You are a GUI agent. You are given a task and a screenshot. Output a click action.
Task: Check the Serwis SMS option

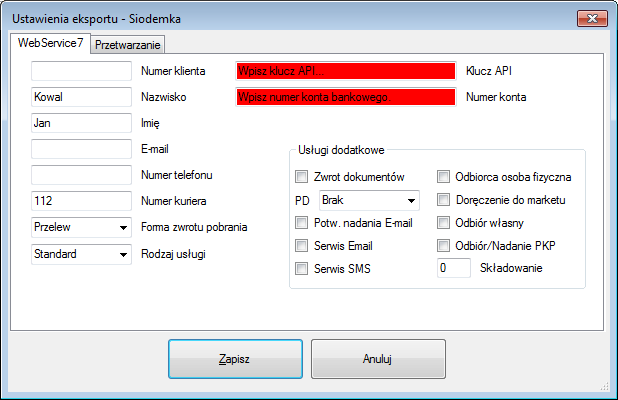(302, 269)
